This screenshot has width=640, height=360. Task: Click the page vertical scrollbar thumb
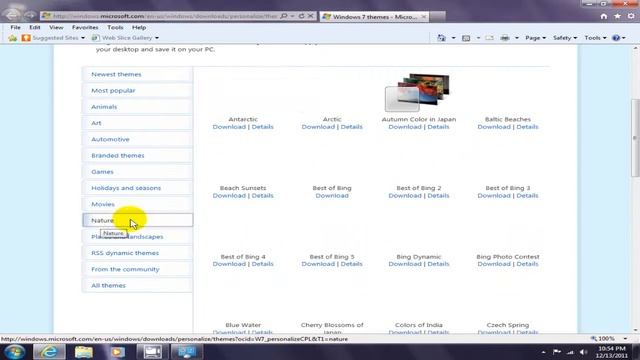point(636,138)
